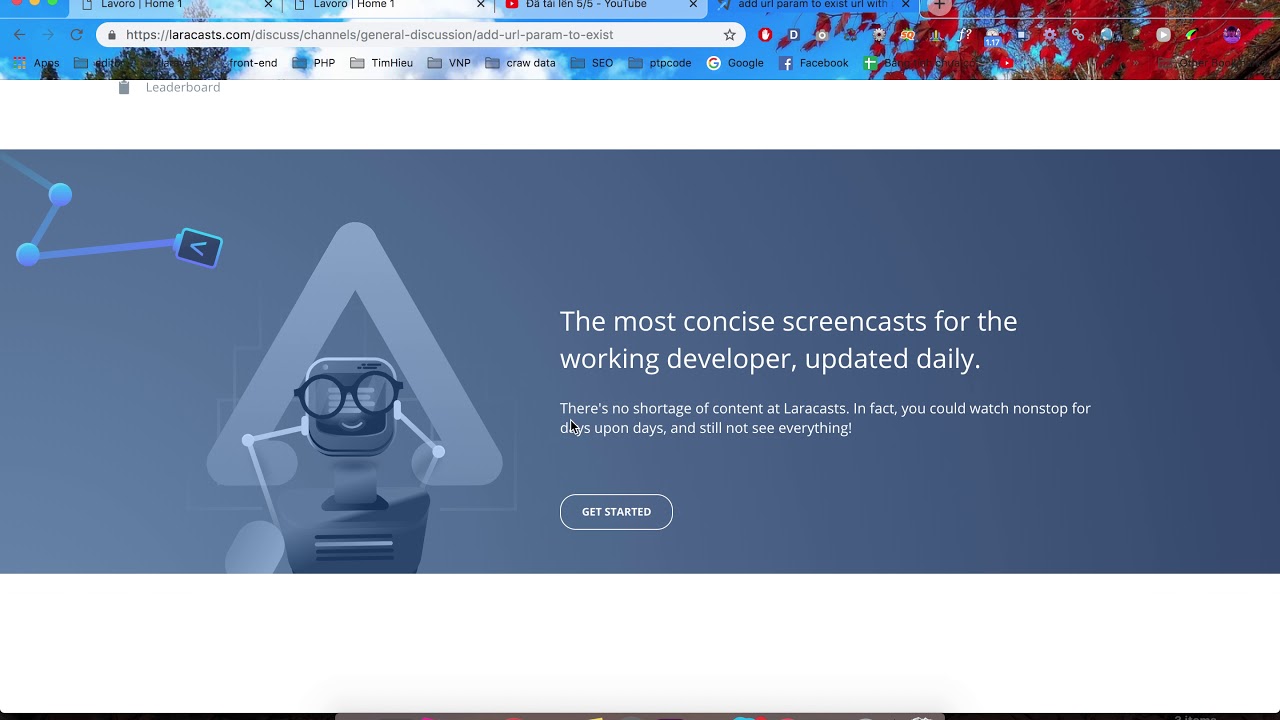
Task: Expand the TimHieu bookmarks folder
Action: (x=381, y=63)
